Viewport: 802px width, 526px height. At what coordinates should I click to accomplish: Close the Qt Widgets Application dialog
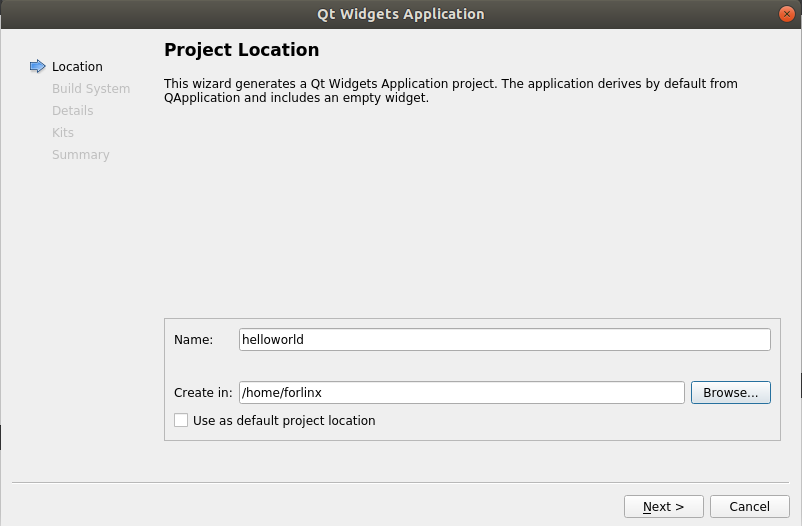point(785,14)
